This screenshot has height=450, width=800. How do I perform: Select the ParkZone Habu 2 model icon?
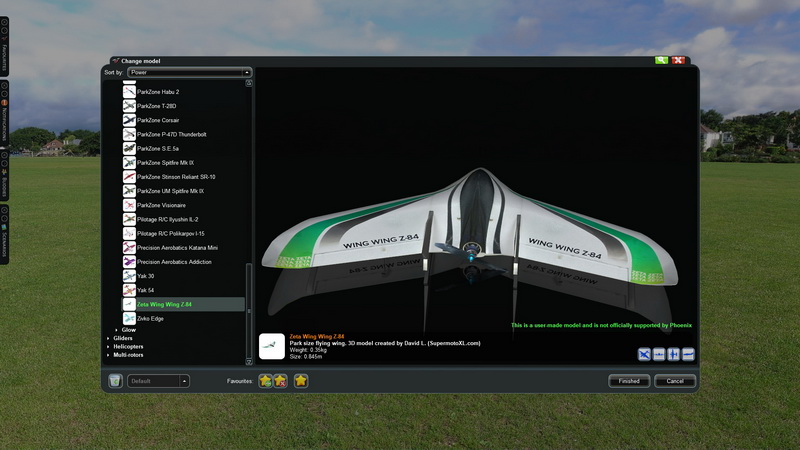(129, 92)
